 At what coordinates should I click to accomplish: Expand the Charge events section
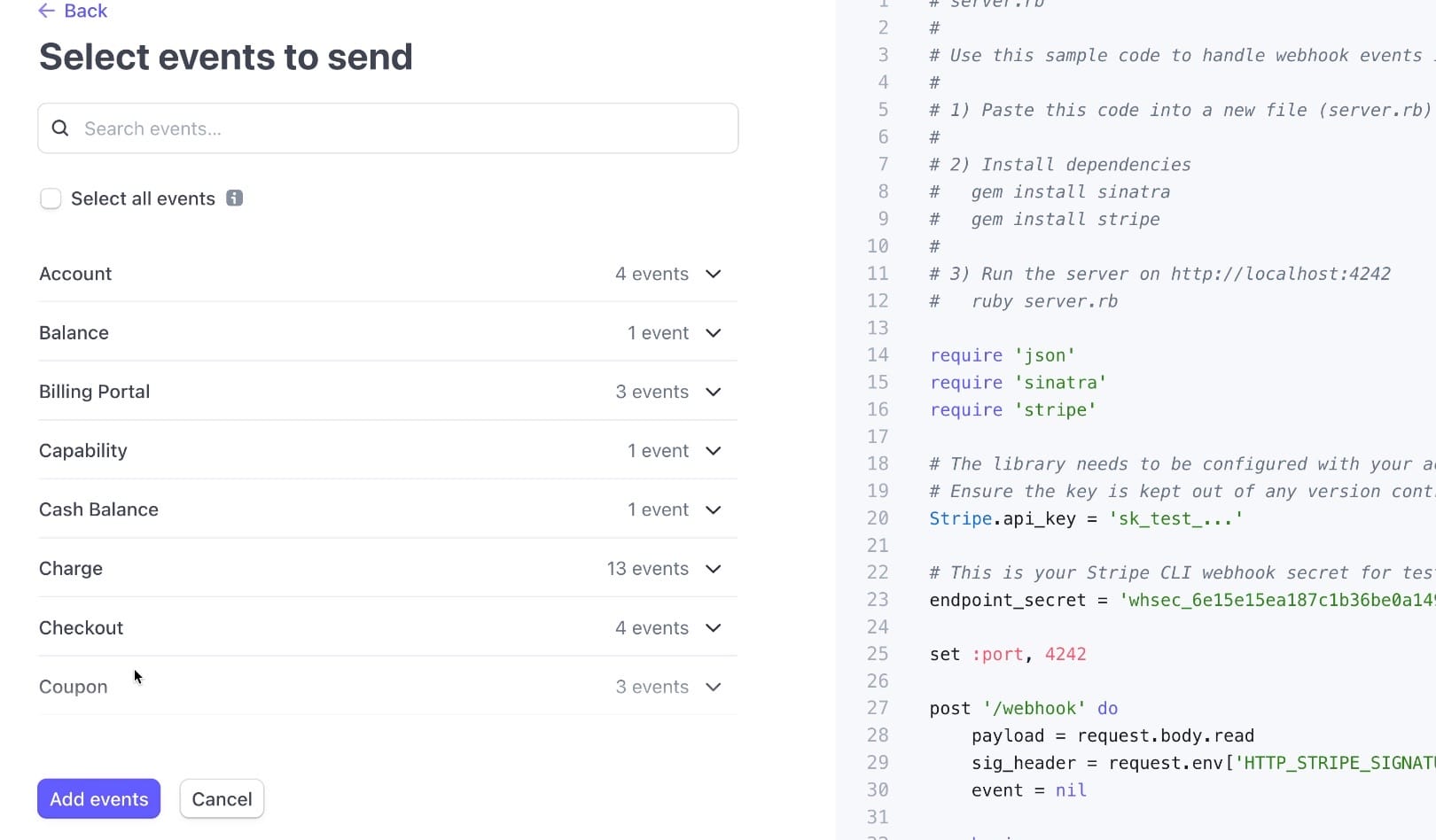(x=714, y=569)
